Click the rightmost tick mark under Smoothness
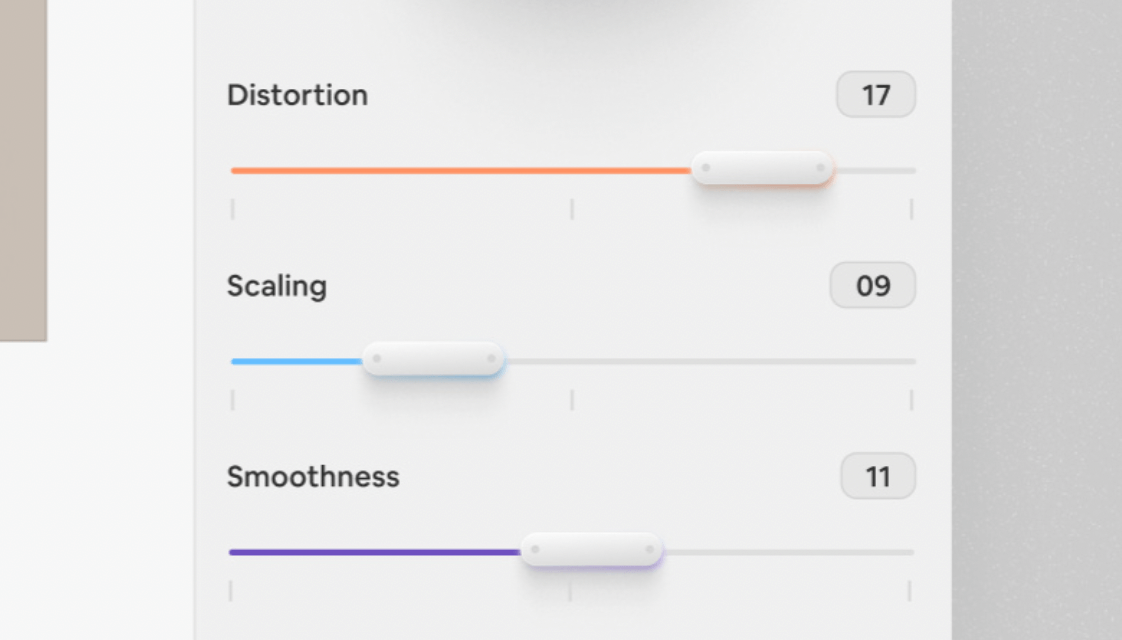Screen dimensions: 1122x640 pyautogui.click(x=909, y=591)
